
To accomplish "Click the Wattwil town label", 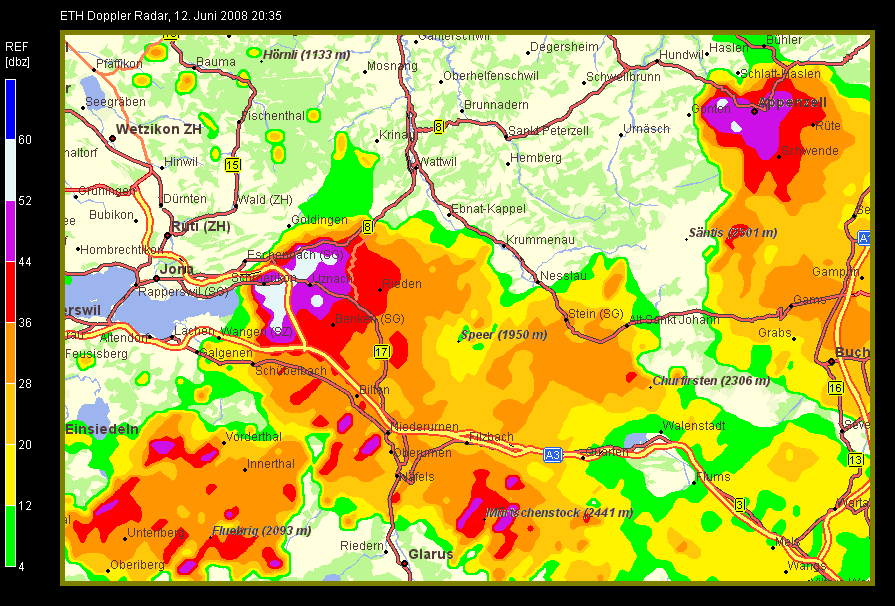I will (x=438, y=161).
